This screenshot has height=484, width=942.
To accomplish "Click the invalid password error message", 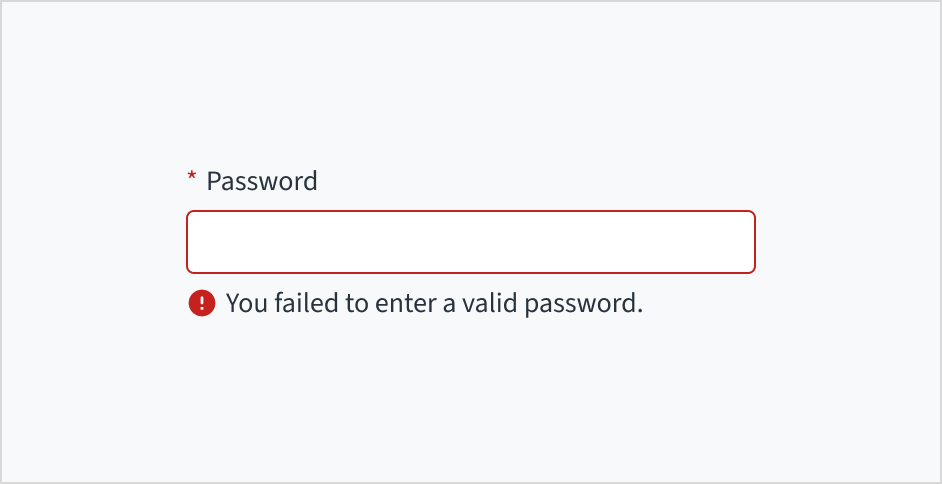I will pyautogui.click(x=434, y=303).
